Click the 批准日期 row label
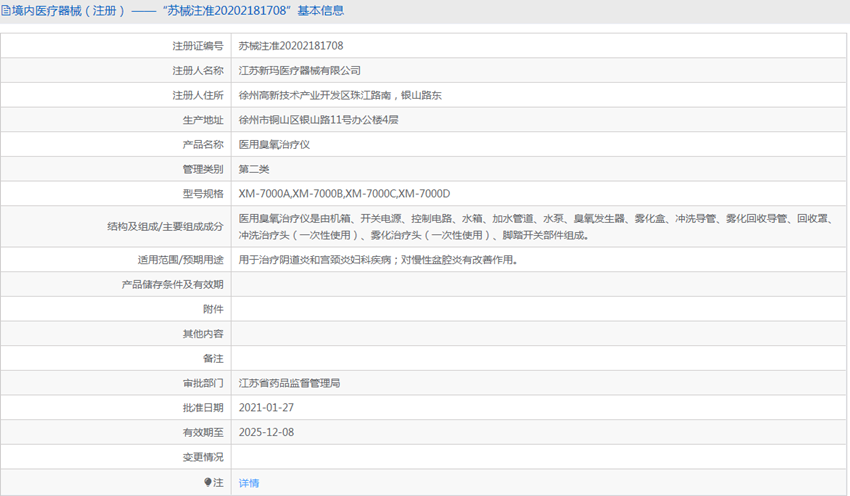Screen dimensions: 850x496 (203, 408)
